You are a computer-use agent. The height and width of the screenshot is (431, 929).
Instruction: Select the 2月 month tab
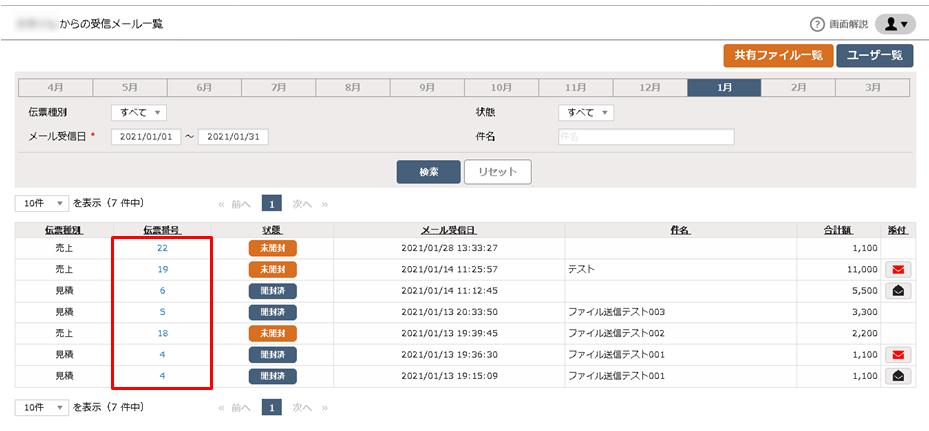[x=798, y=87]
